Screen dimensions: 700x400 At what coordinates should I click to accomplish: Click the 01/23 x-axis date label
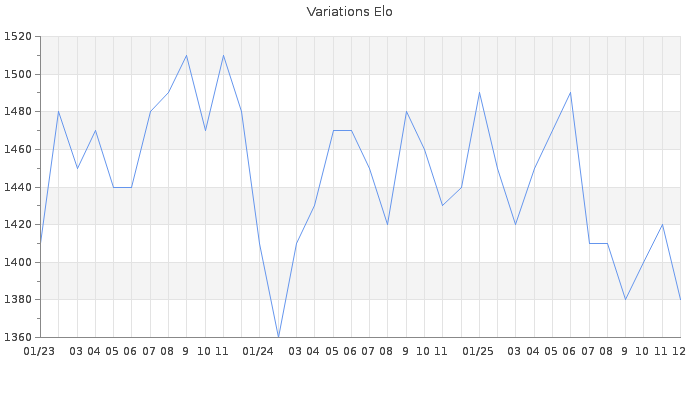click(x=40, y=351)
